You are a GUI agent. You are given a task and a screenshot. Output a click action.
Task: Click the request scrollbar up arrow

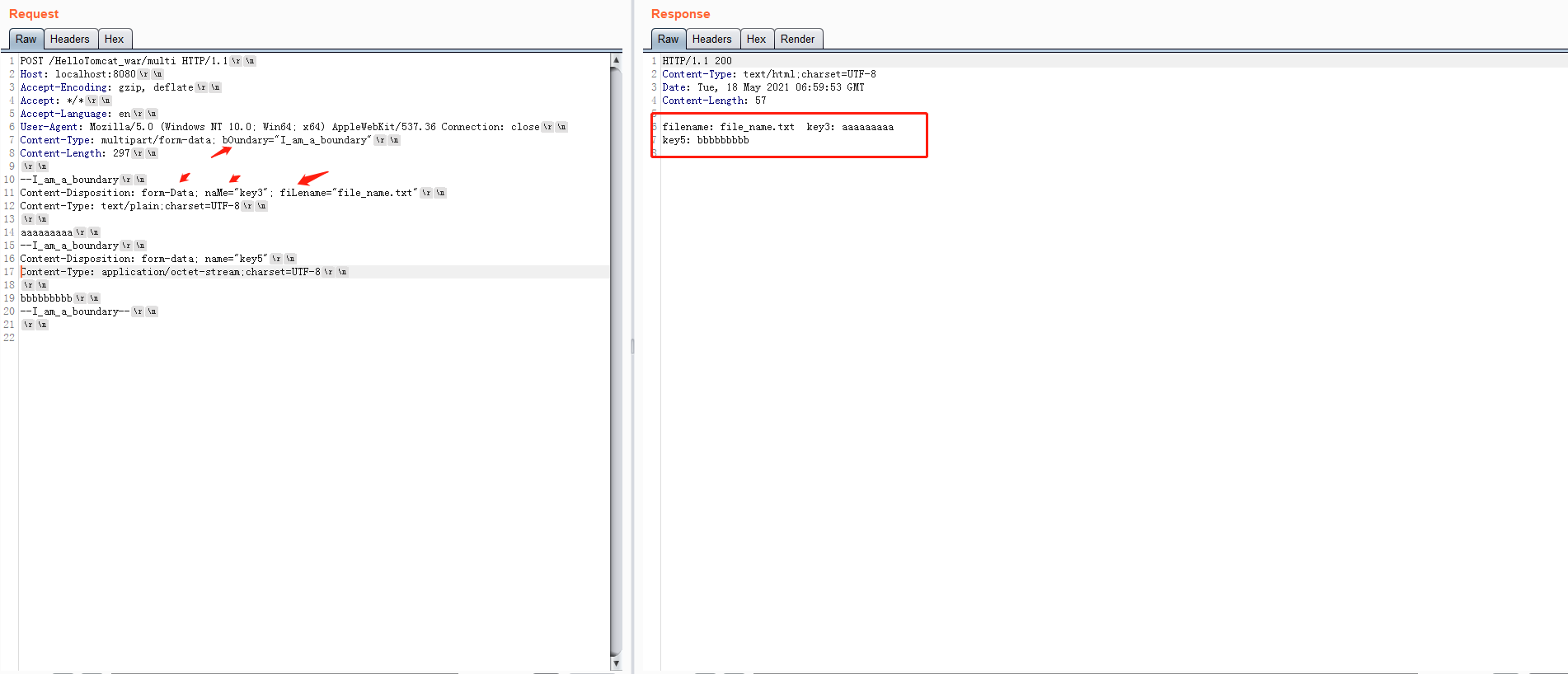616,60
